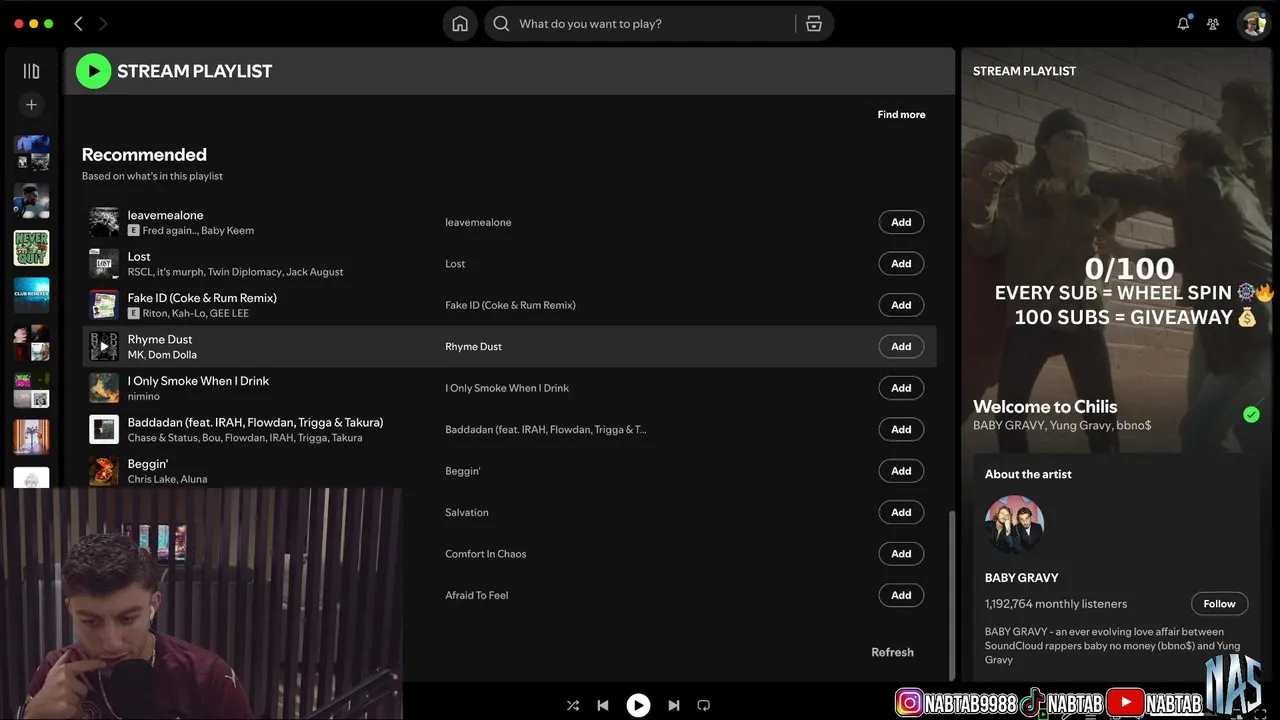Open first playlist thumbnail in library sidebar

coord(31,153)
